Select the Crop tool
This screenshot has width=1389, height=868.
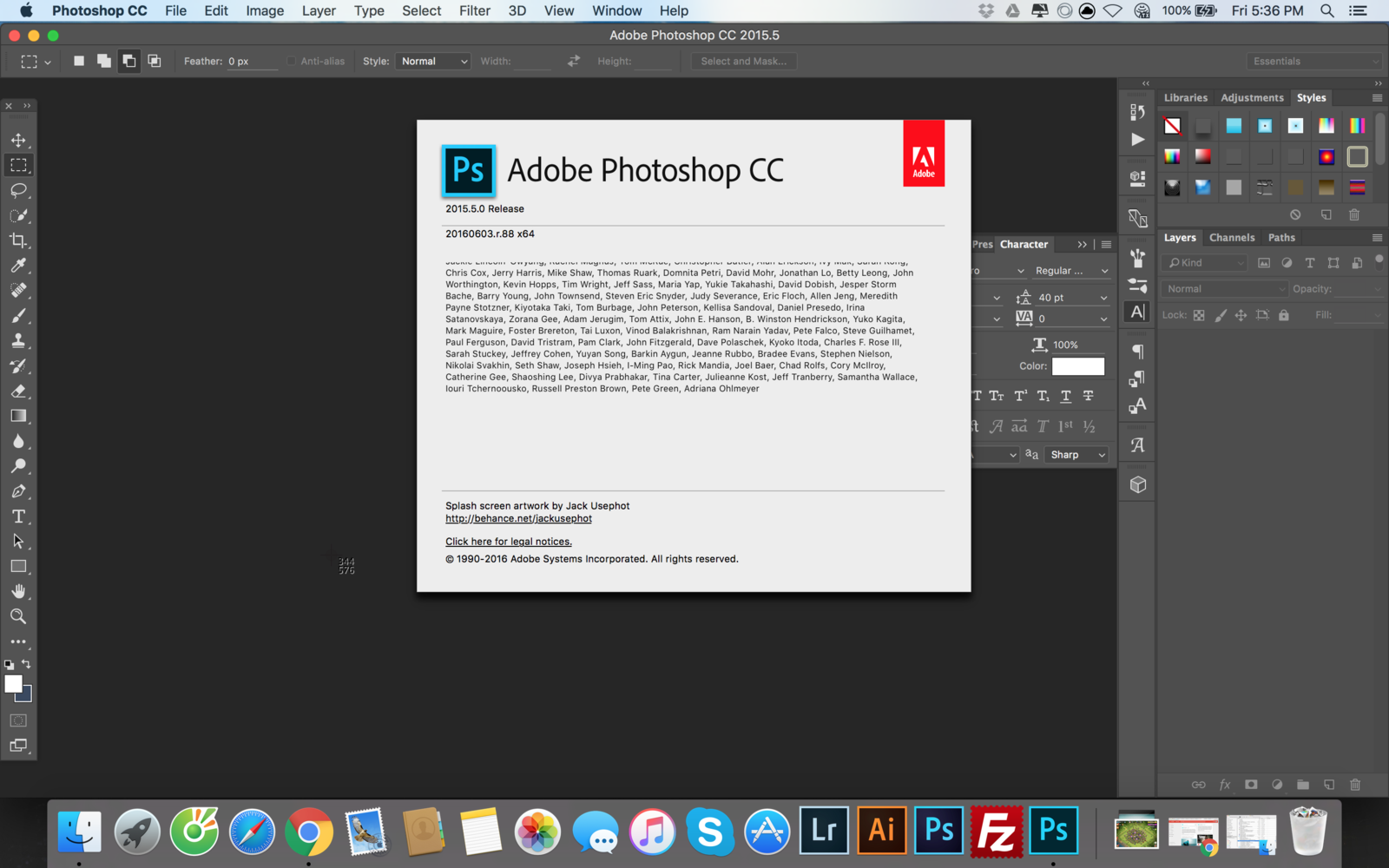click(18, 240)
